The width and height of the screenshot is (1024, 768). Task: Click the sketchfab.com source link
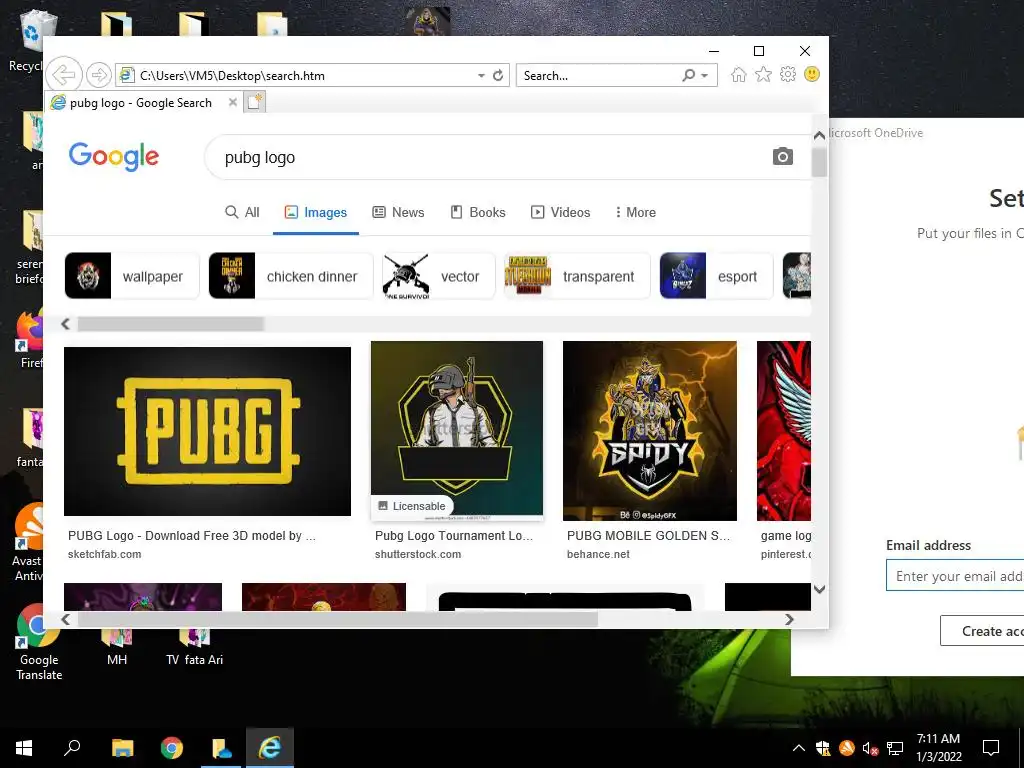pyautogui.click(x=104, y=554)
